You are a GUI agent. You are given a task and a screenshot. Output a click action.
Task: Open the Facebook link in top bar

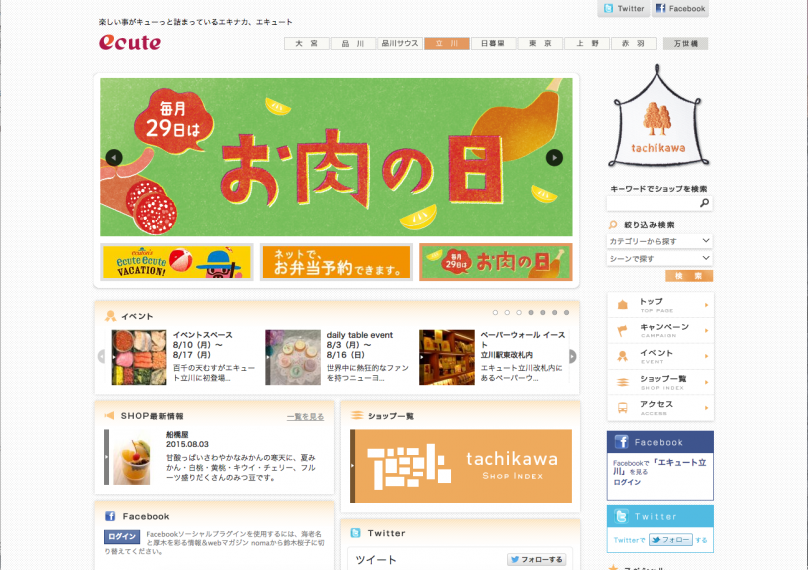coord(680,8)
